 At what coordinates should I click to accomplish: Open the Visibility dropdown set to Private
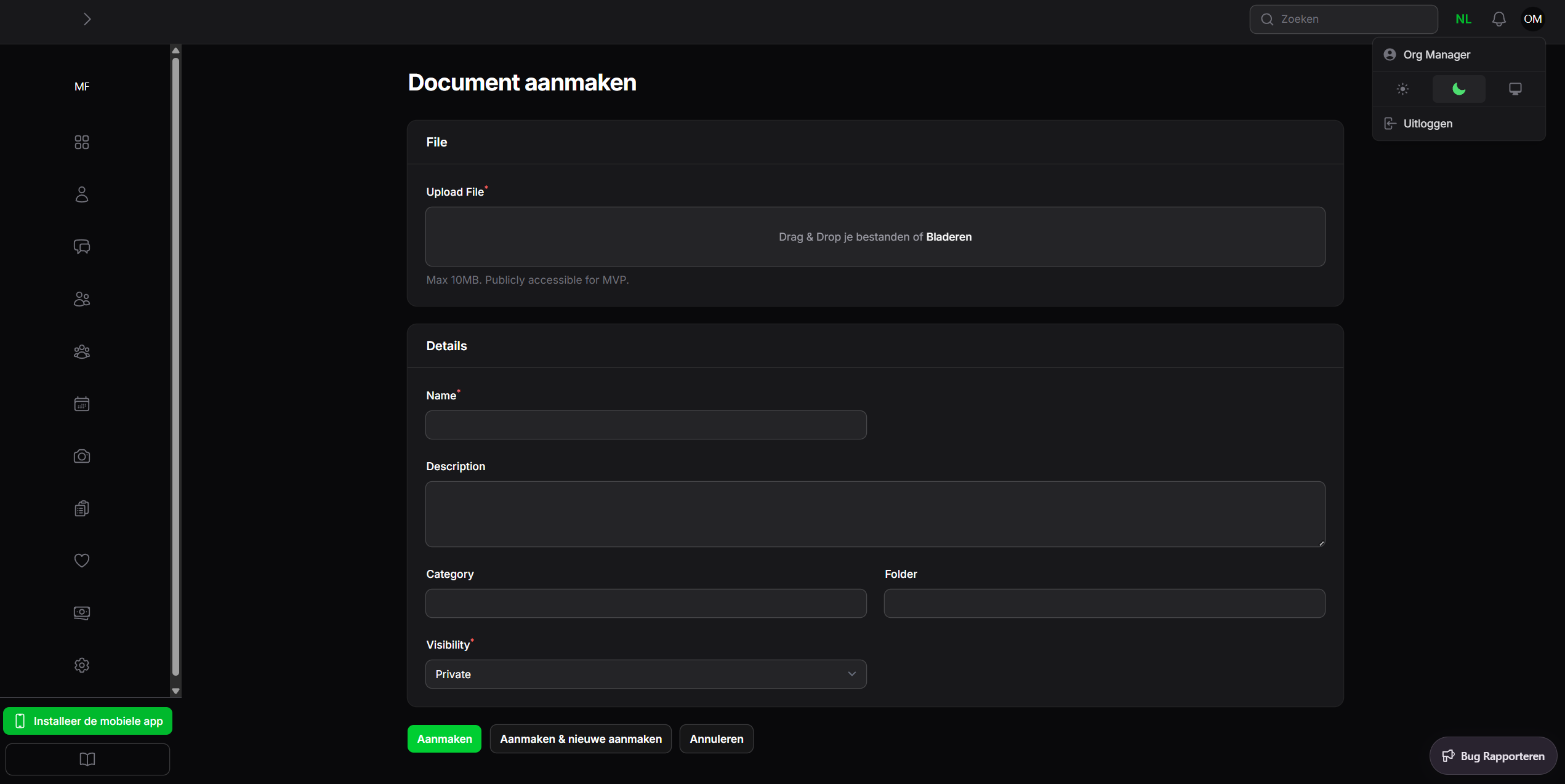[x=645, y=674]
